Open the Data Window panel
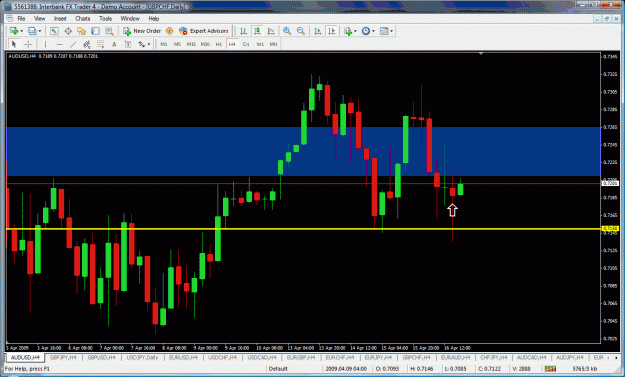Screen dimensions: 625x377 pos(68,31)
